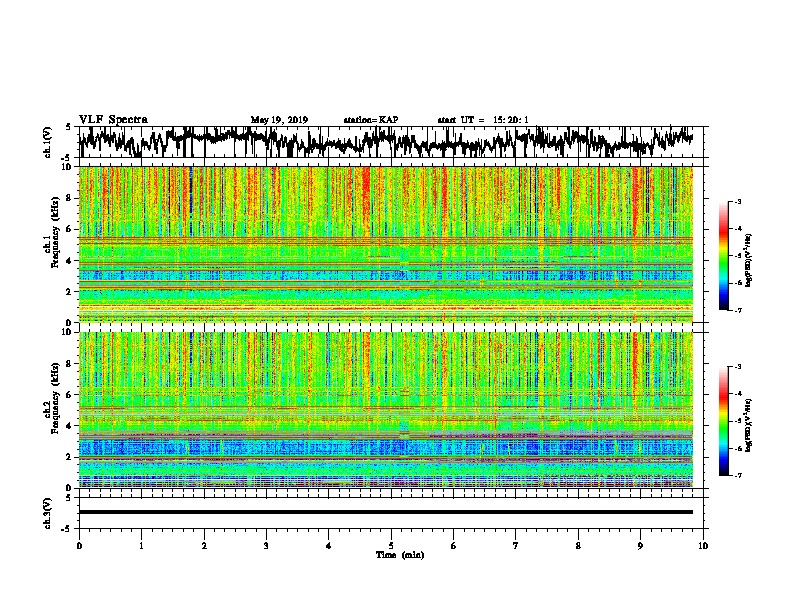792x612 pixels.
Task: Click the "8" tick on the time axis
Action: [x=578, y=545]
